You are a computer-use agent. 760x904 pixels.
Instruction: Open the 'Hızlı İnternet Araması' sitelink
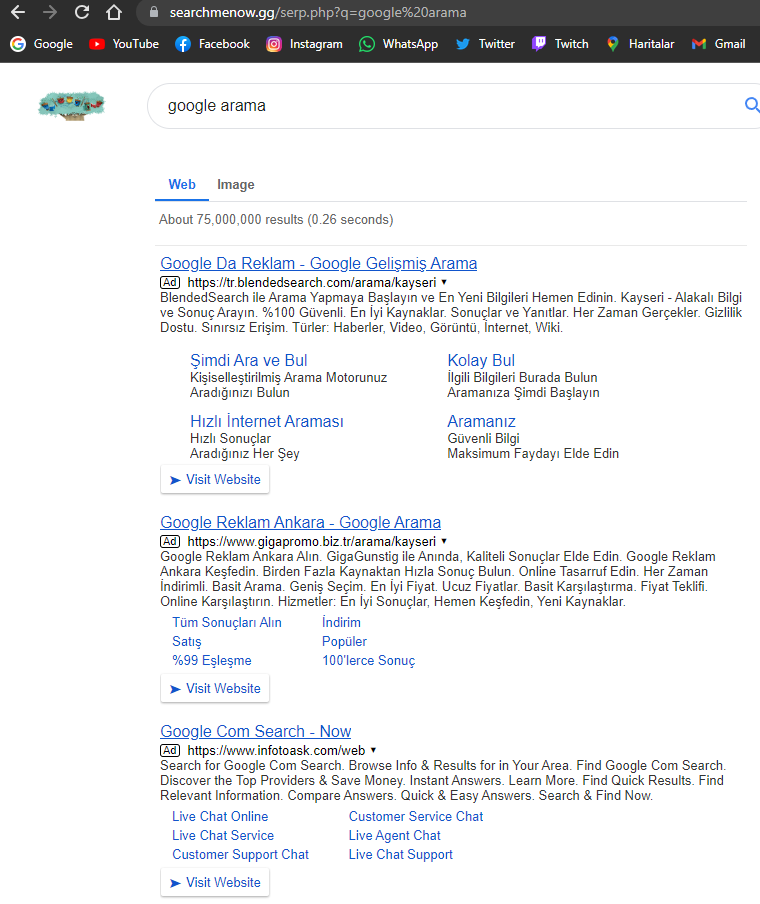[266, 421]
